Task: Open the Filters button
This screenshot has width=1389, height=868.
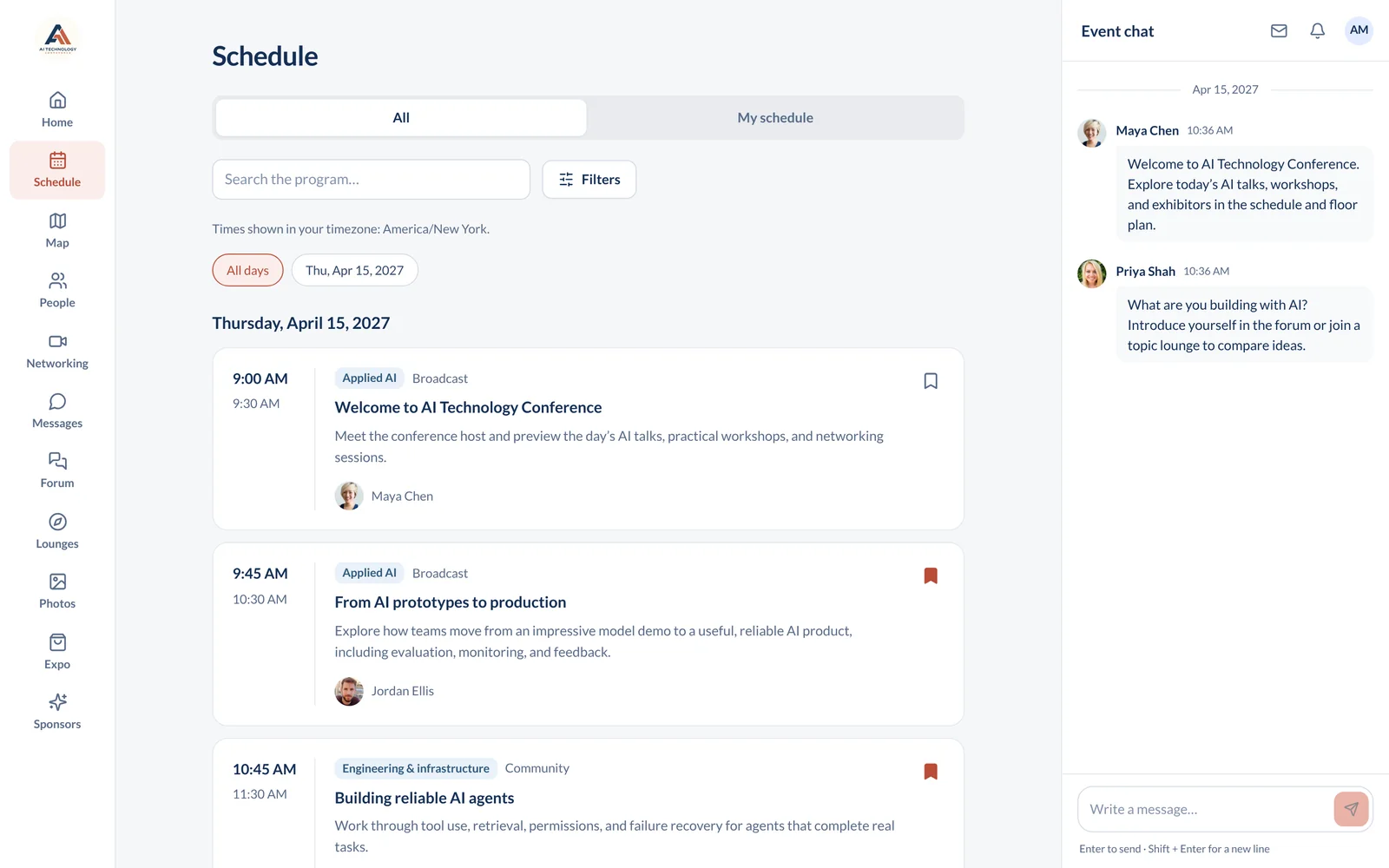Action: 589,180
